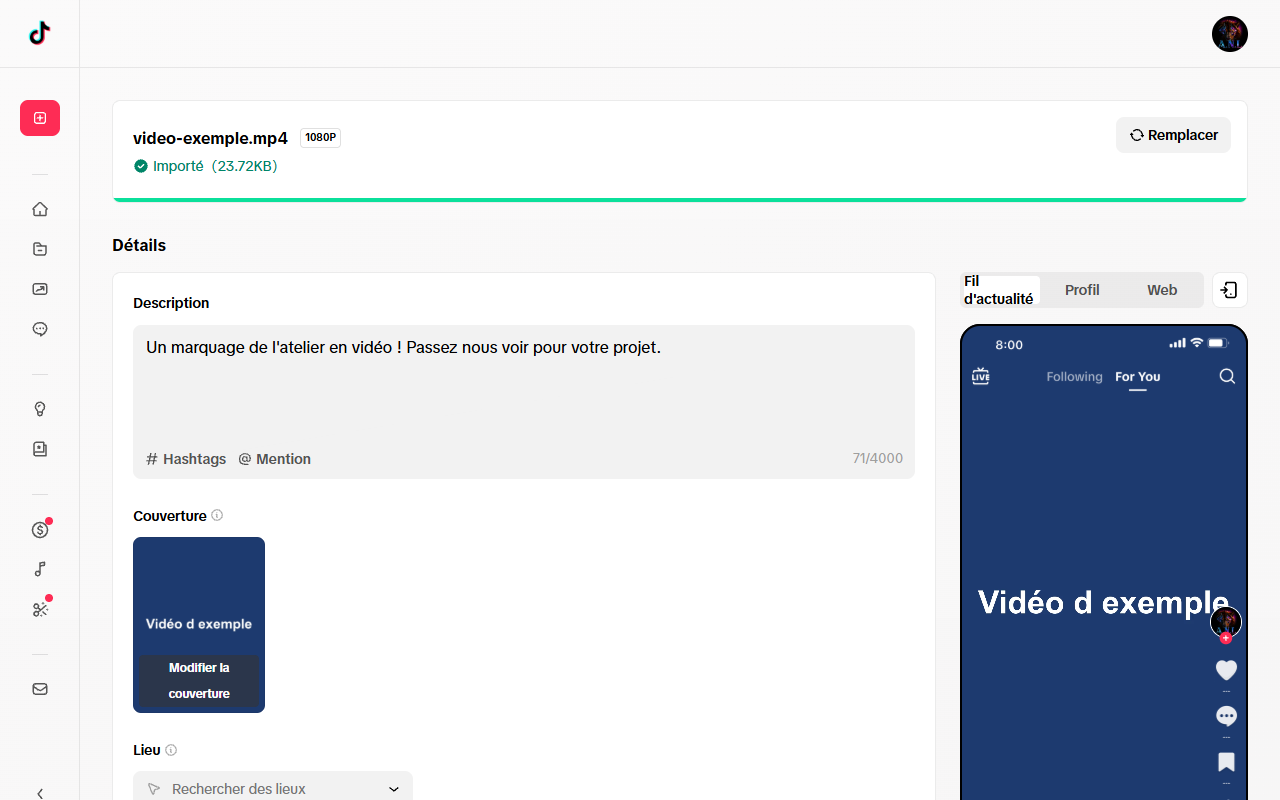Click Modifier la couverture

coord(199,681)
